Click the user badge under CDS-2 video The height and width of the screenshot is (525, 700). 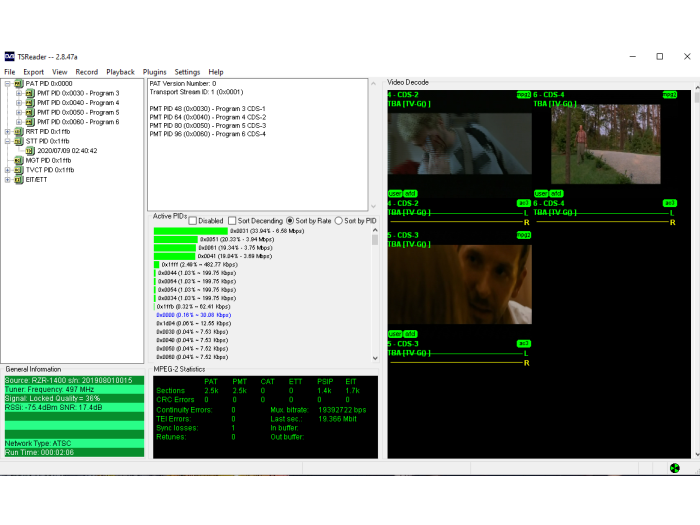(x=395, y=193)
